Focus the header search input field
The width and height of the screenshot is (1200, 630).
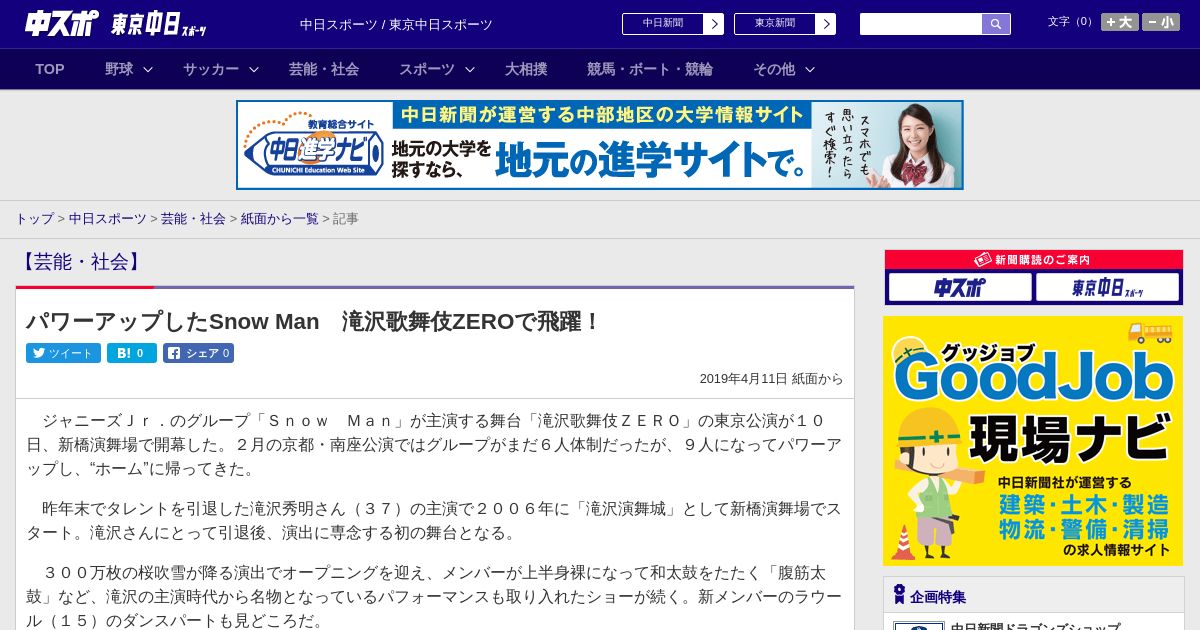click(x=921, y=24)
